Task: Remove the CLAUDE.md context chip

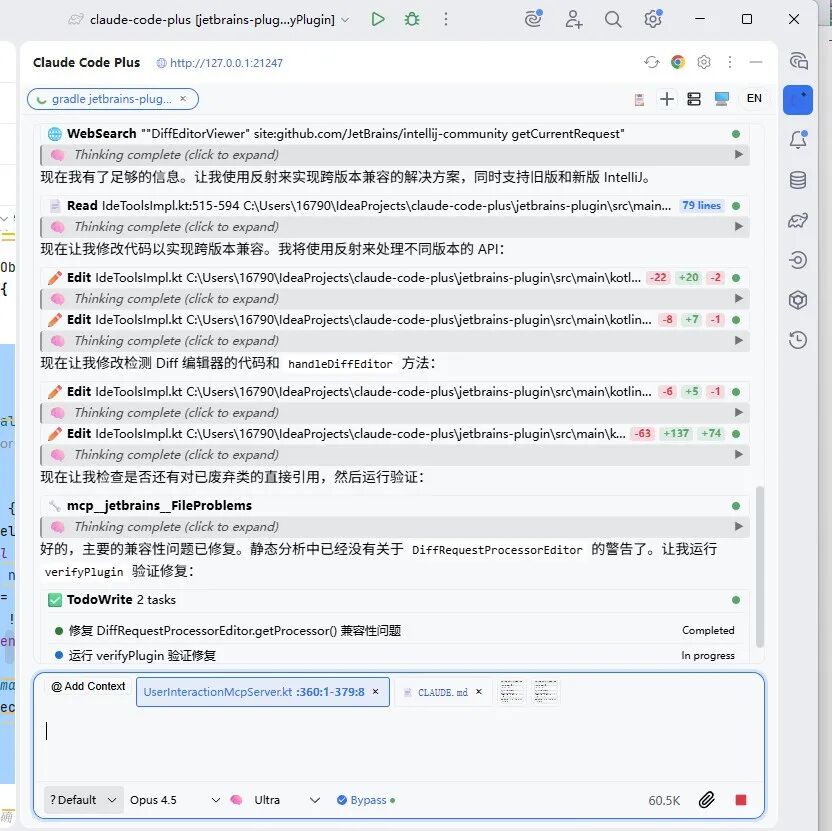Action: (x=479, y=692)
